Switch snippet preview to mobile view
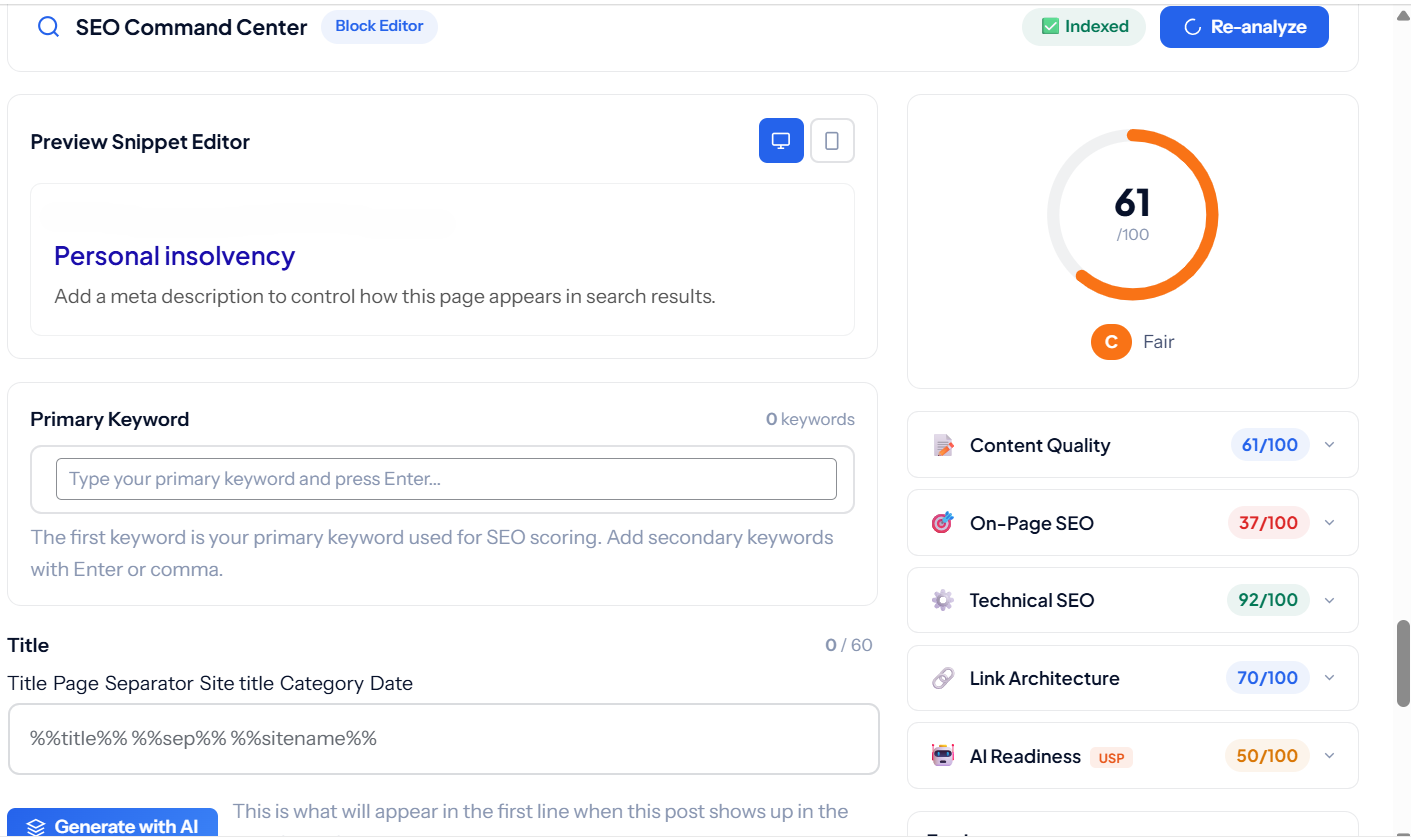This screenshot has width=1411, height=837. 832,141
